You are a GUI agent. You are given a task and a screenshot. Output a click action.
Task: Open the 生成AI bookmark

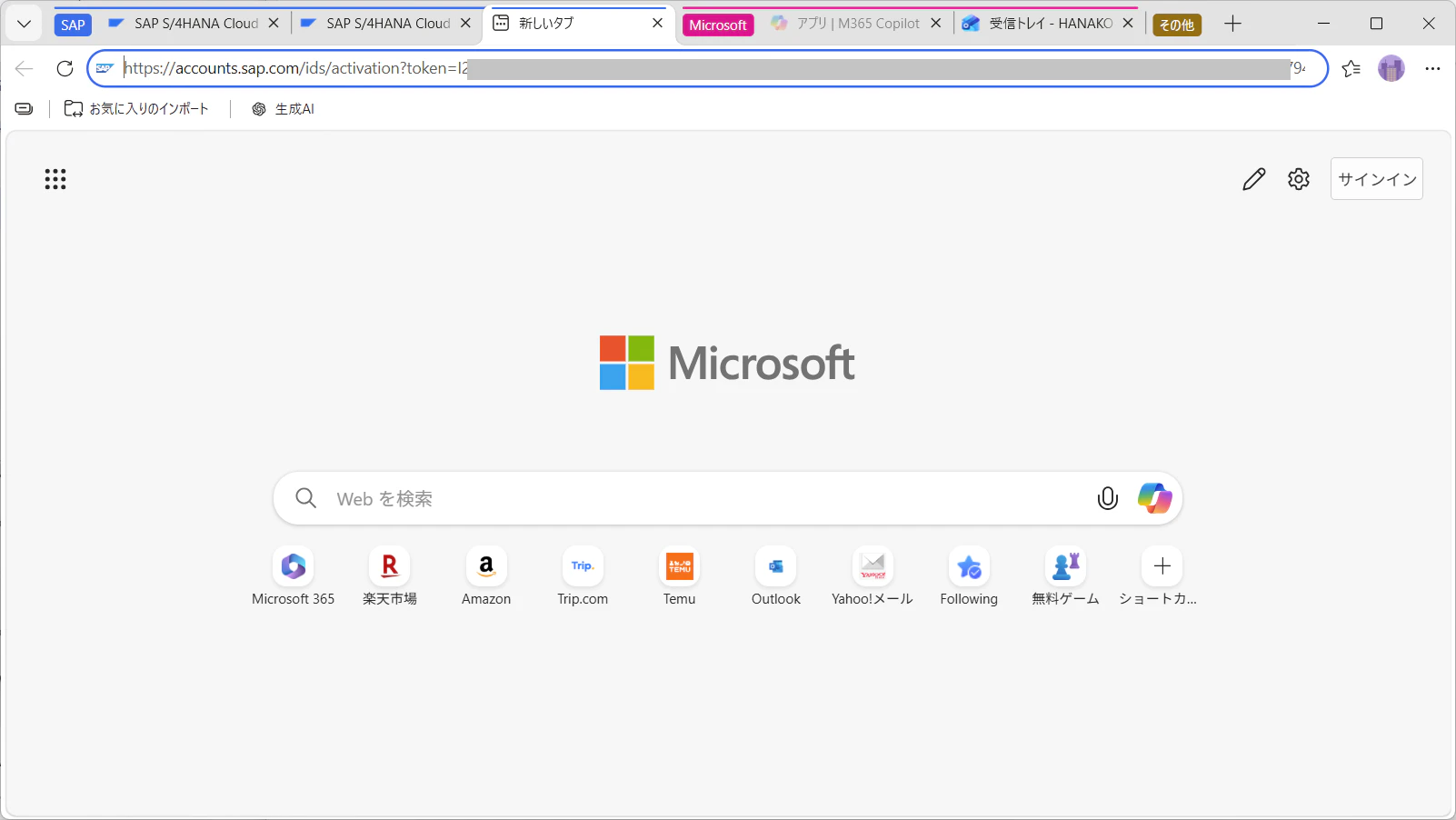click(x=284, y=109)
